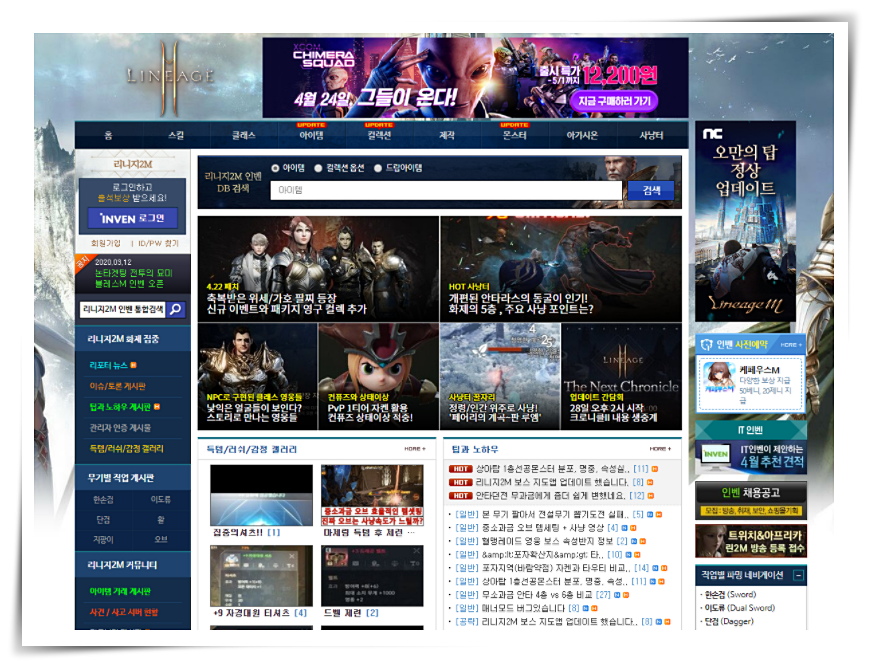The height and width of the screenshot is (668, 870).
Task: Open the 오브 class board
Action: (161, 539)
